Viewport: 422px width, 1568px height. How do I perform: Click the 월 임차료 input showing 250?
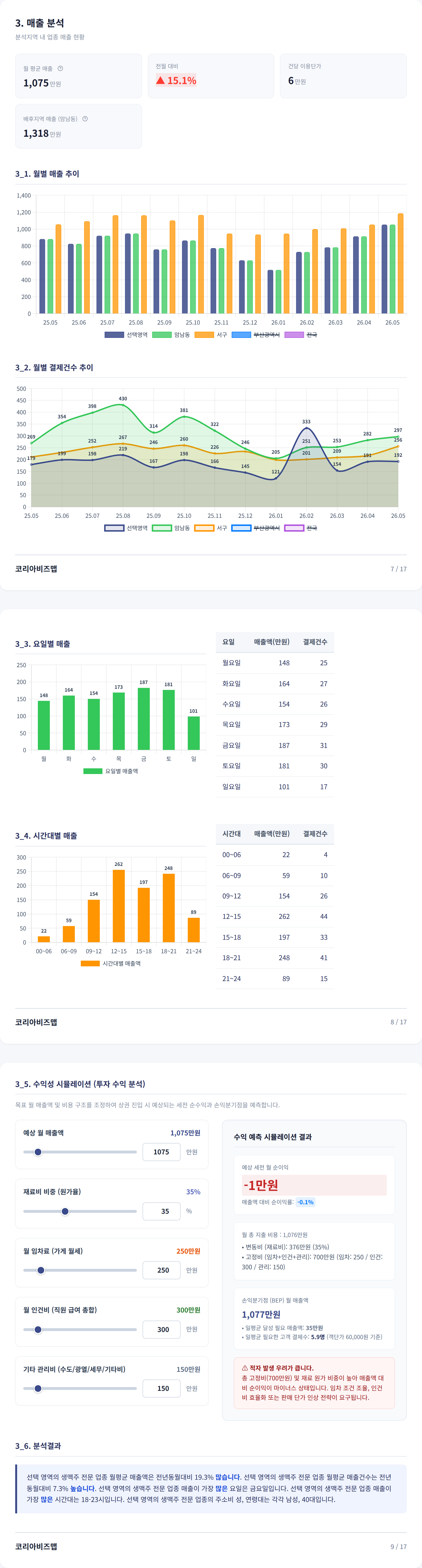coord(161,1270)
